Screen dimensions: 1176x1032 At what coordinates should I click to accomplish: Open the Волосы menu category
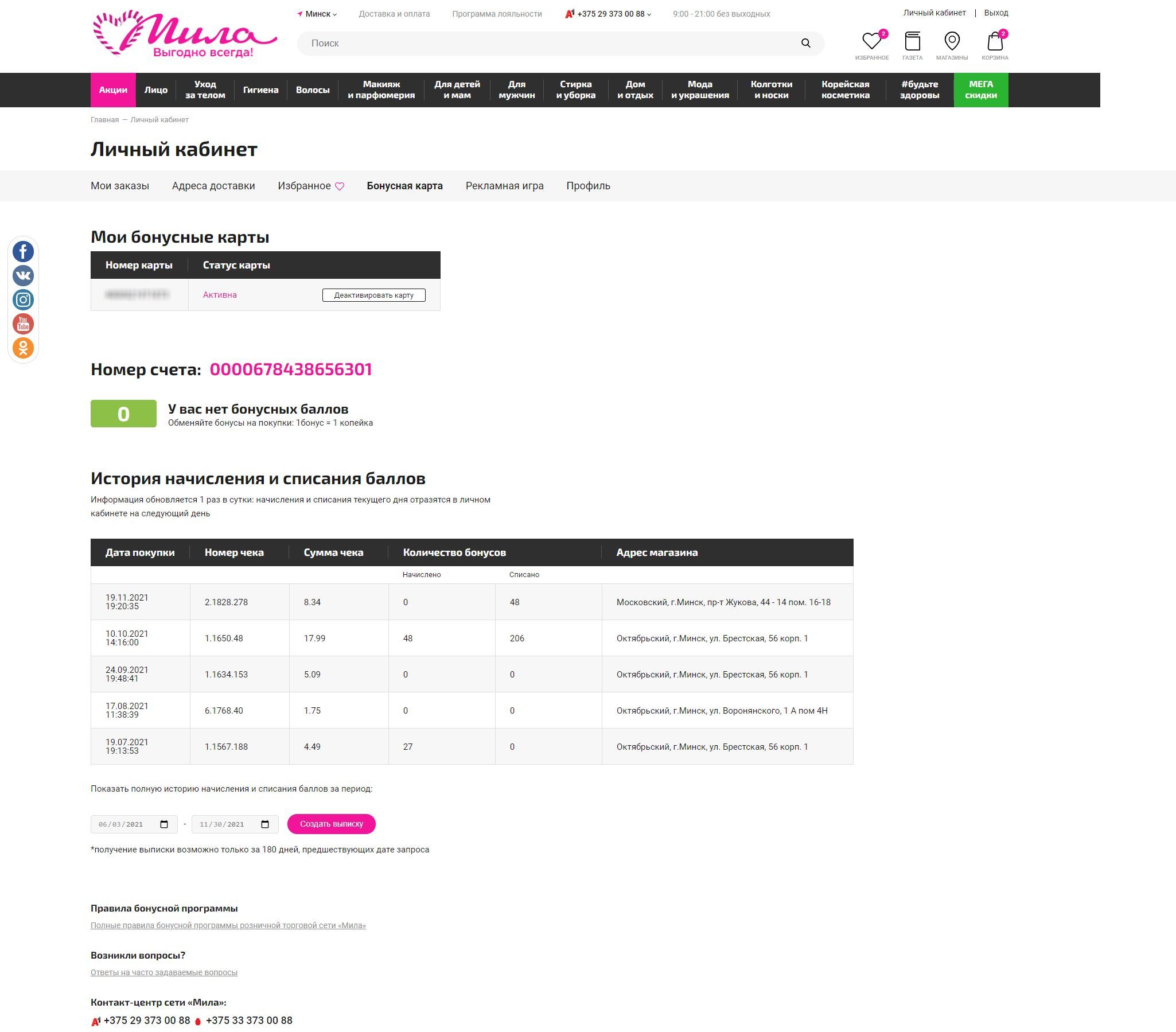[x=313, y=89]
